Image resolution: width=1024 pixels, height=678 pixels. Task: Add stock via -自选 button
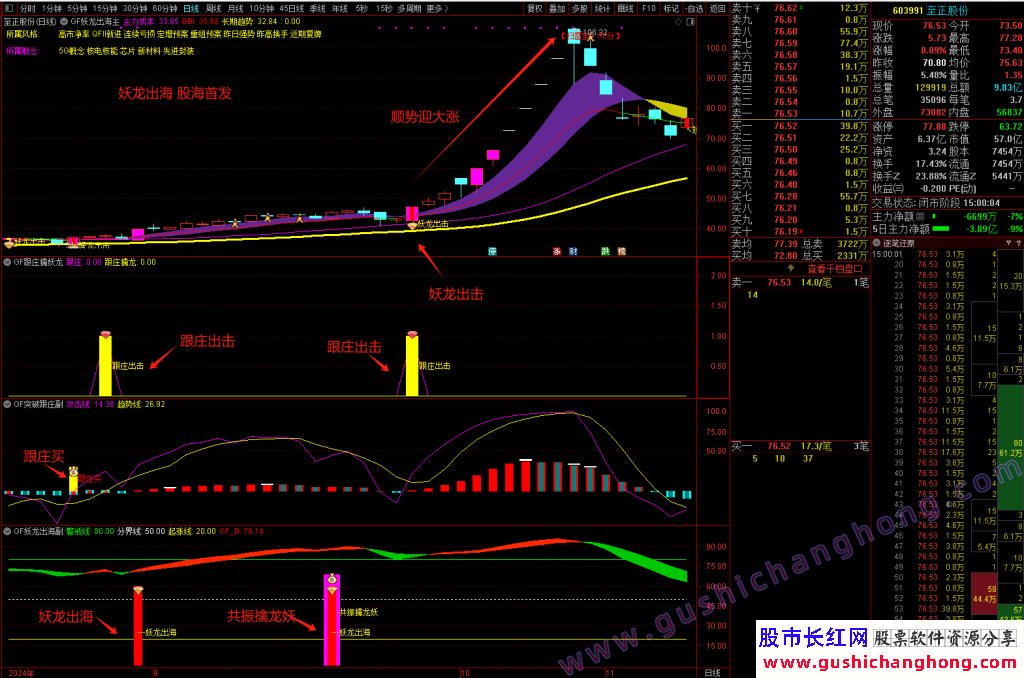pyautogui.click(x=694, y=8)
